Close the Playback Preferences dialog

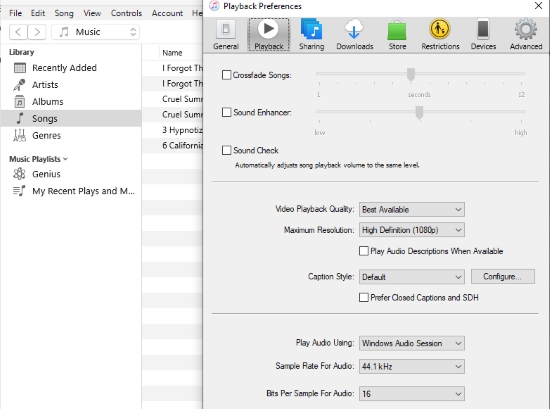click(538, 6)
